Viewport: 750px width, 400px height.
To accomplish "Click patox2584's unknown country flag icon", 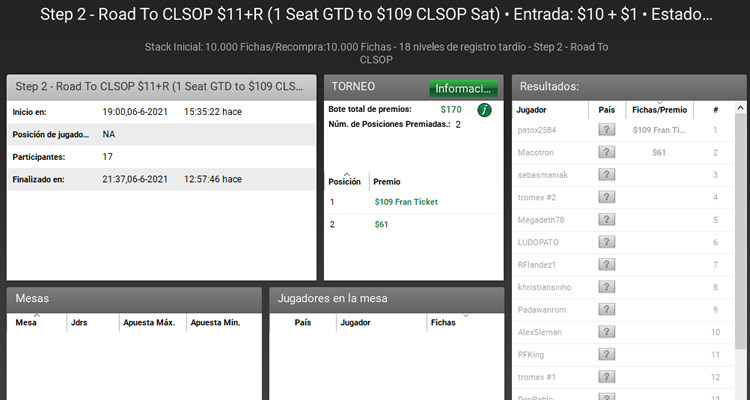I will [606, 130].
